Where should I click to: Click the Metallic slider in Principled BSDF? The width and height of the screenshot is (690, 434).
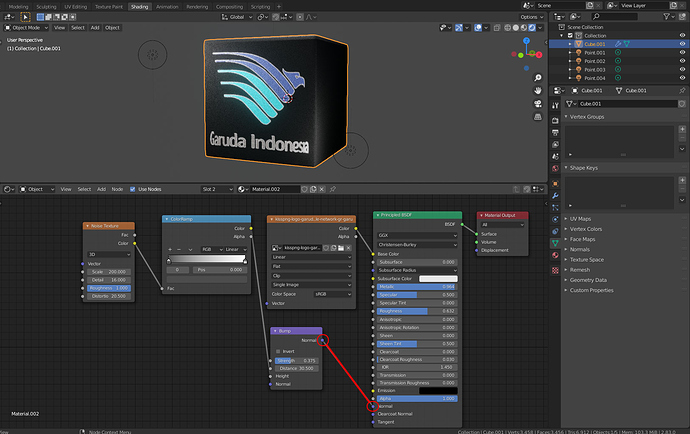(417, 287)
